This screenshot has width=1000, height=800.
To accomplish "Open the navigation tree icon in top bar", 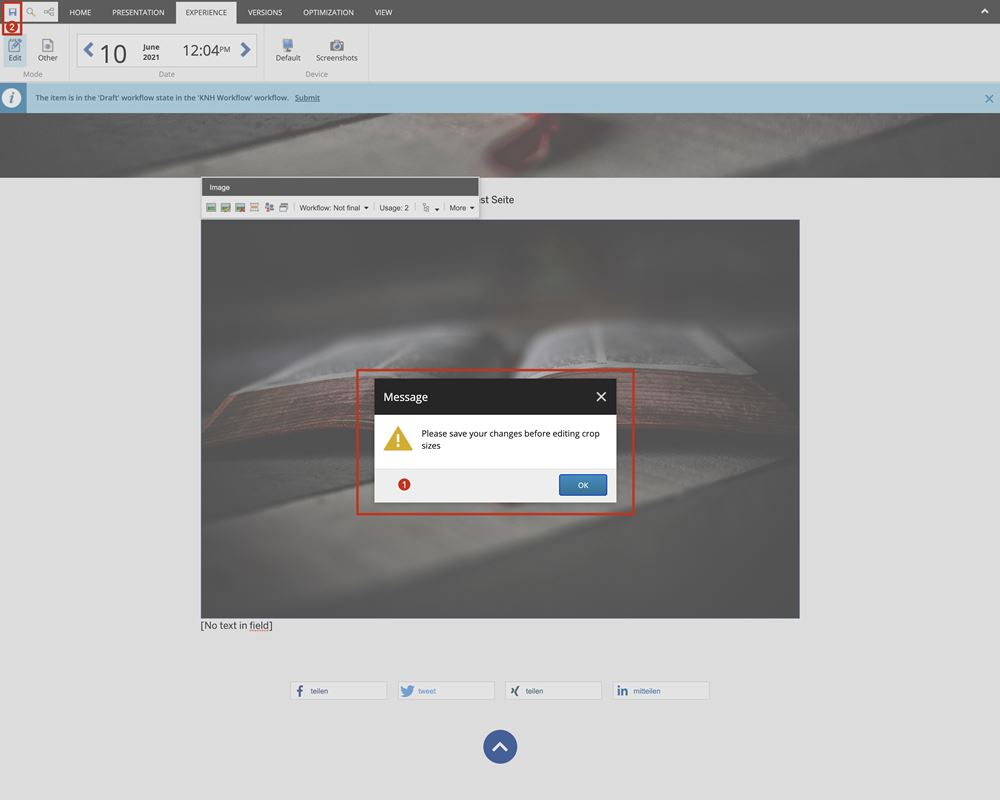I will point(49,12).
